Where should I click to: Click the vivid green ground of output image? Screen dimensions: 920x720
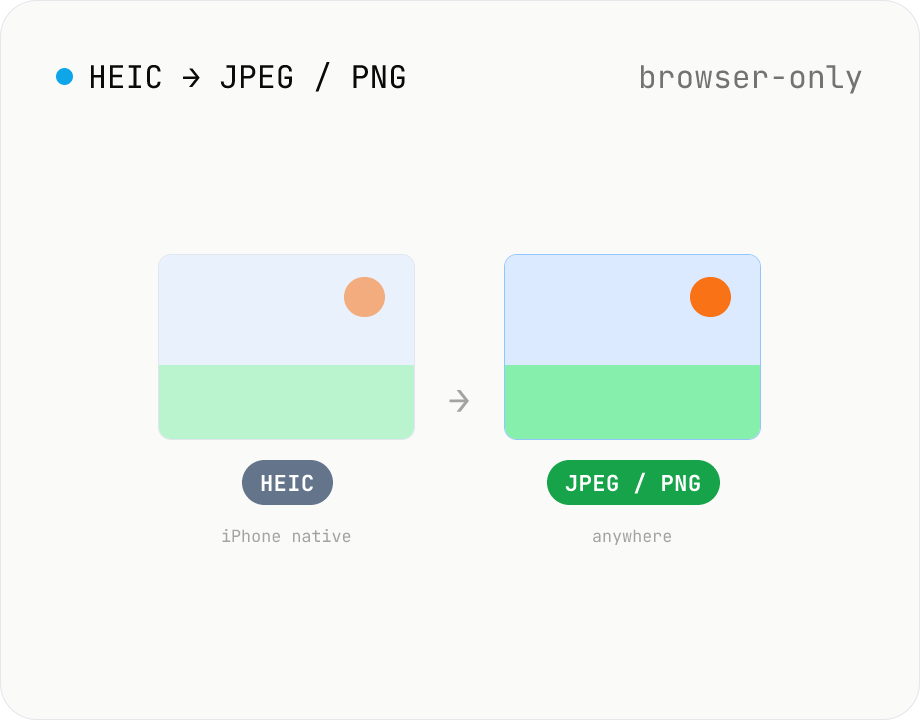click(x=632, y=402)
